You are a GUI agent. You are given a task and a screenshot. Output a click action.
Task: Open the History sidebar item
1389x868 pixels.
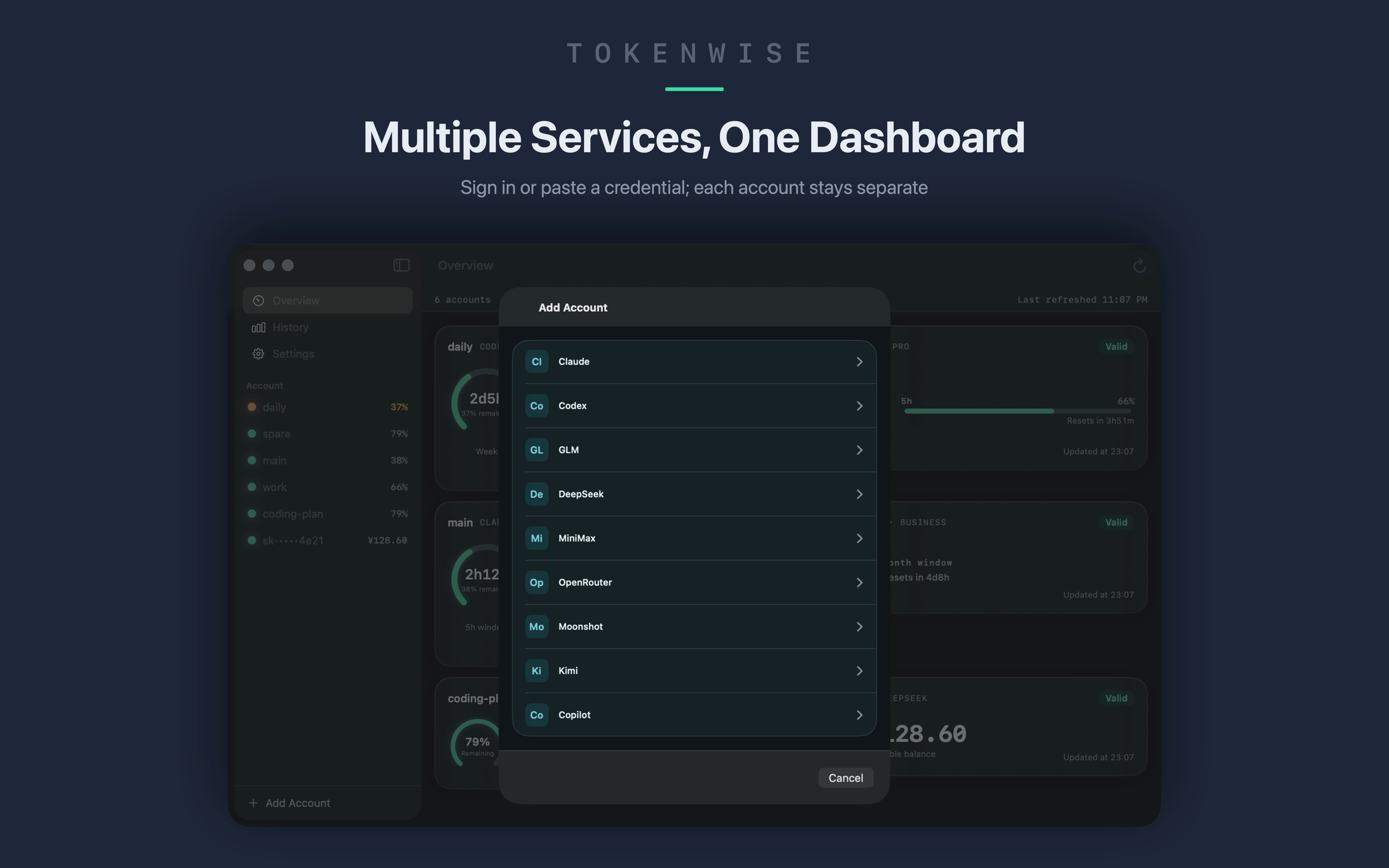(328, 327)
